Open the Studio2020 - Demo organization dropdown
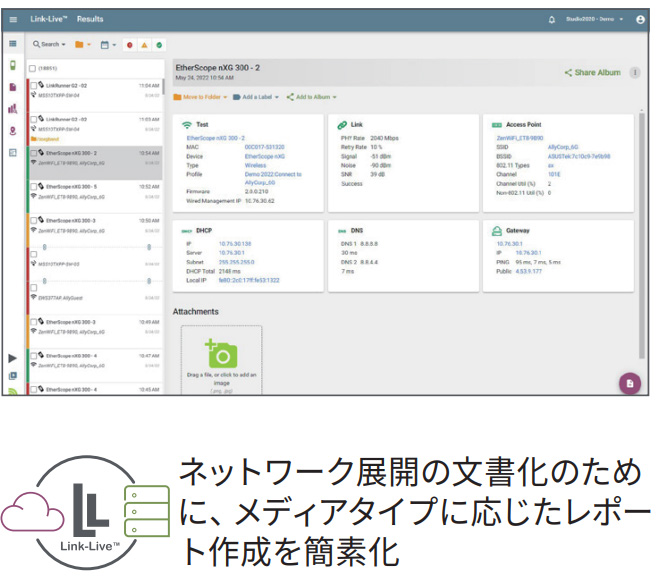Screen dimensions: 658x586 click(x=594, y=19)
